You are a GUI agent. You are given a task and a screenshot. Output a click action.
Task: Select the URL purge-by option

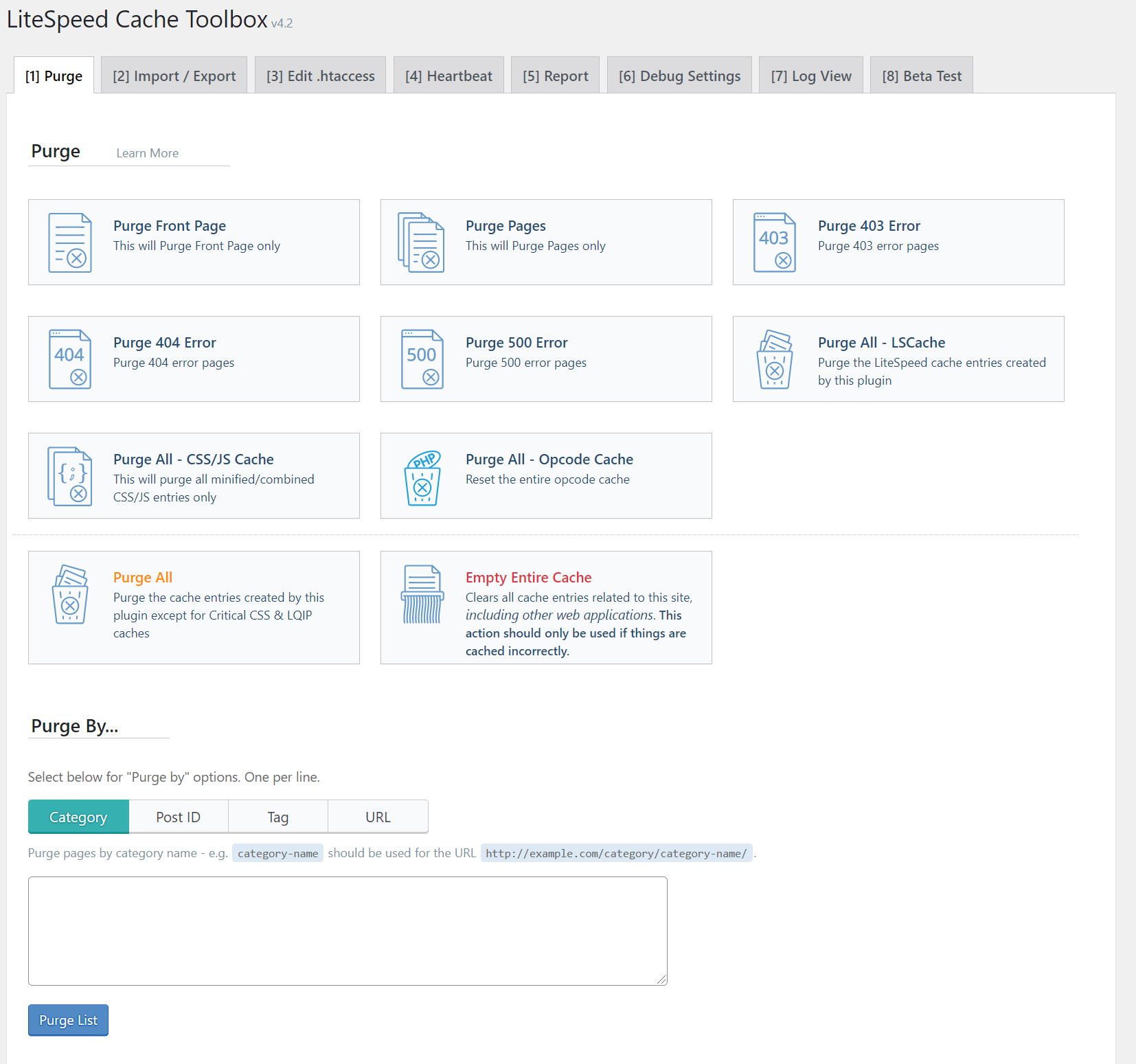[x=378, y=817]
